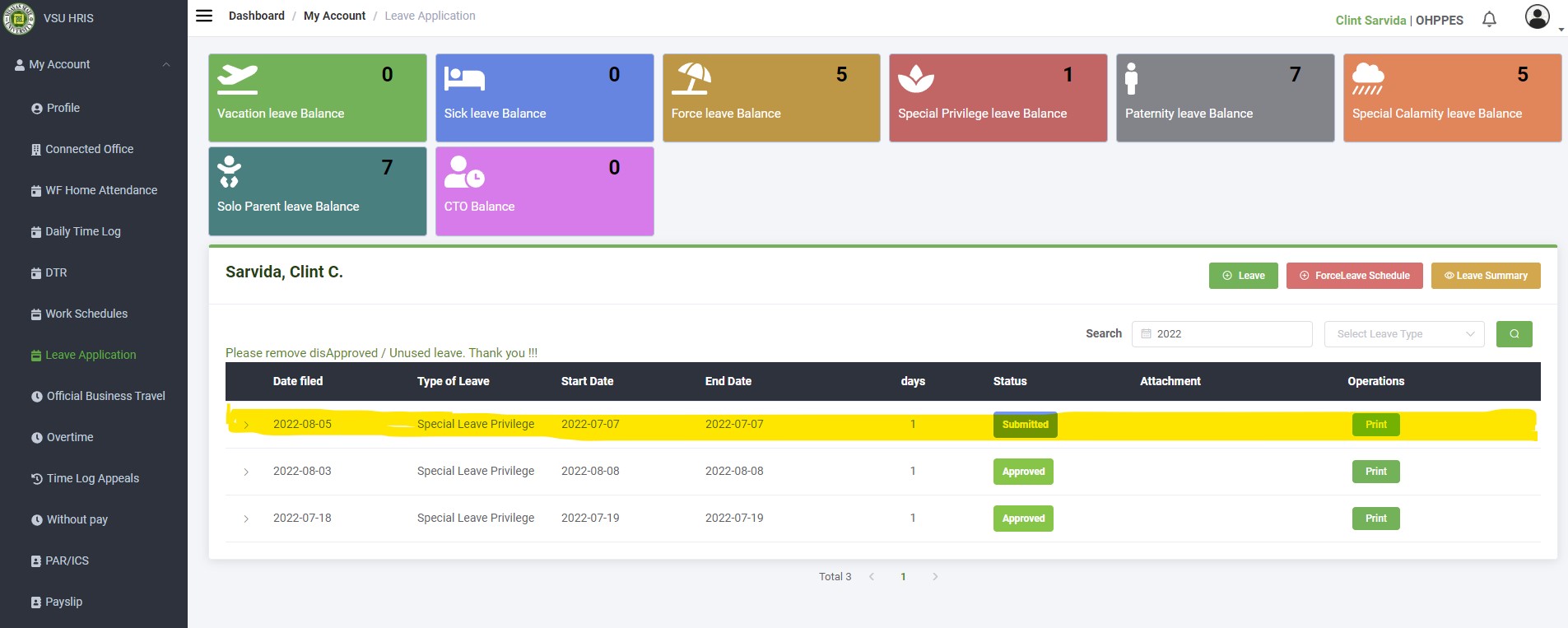The width and height of the screenshot is (1568, 628).
Task: Click the Force leave beach umbrella icon
Action: (691, 79)
